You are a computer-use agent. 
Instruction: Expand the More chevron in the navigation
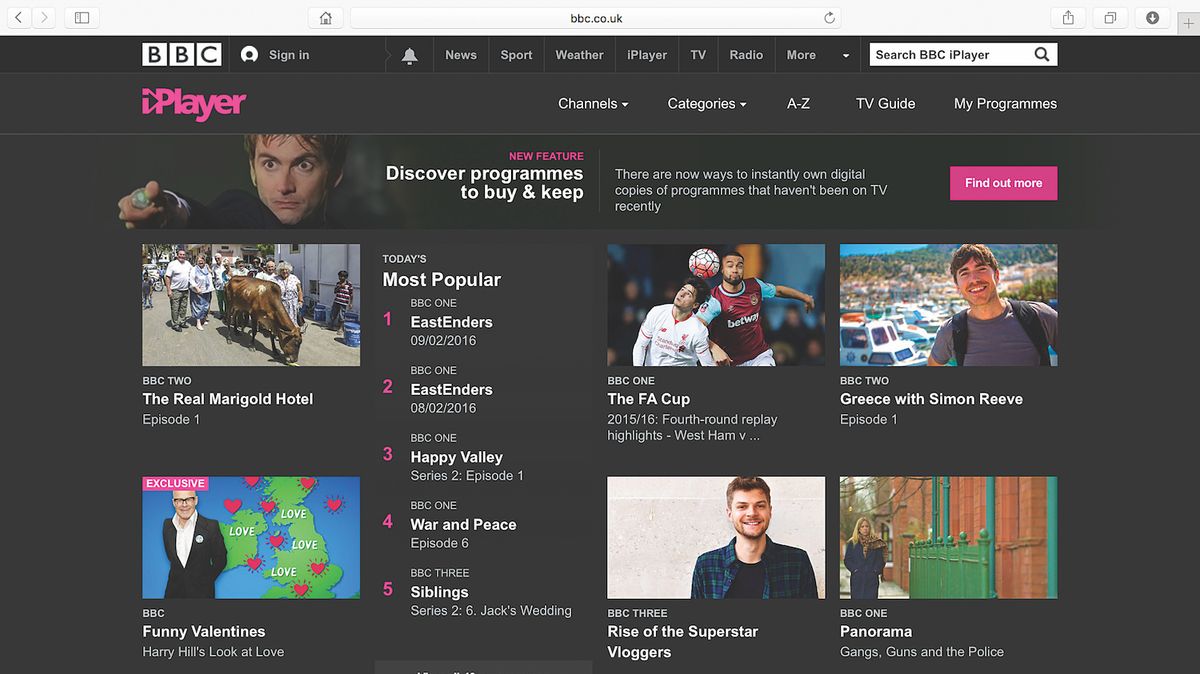[845, 54]
